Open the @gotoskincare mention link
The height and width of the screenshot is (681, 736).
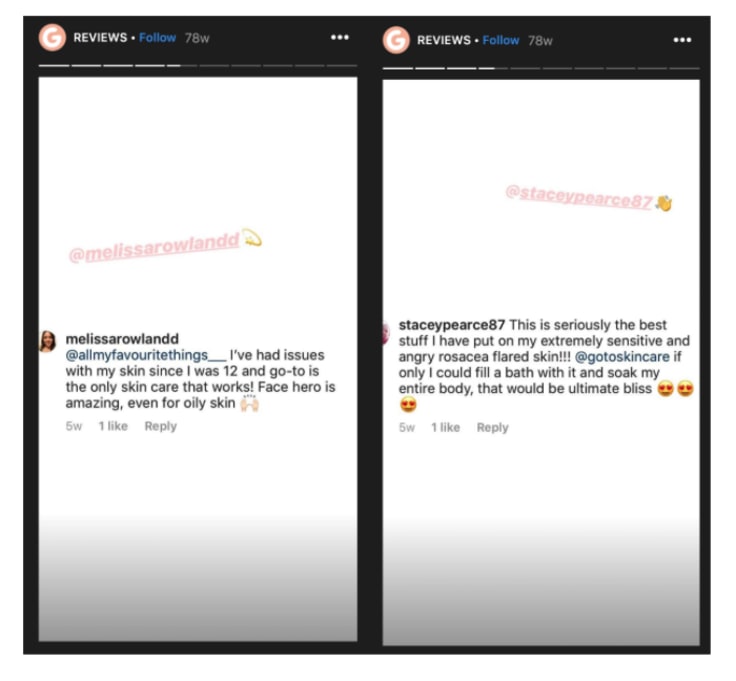622,357
